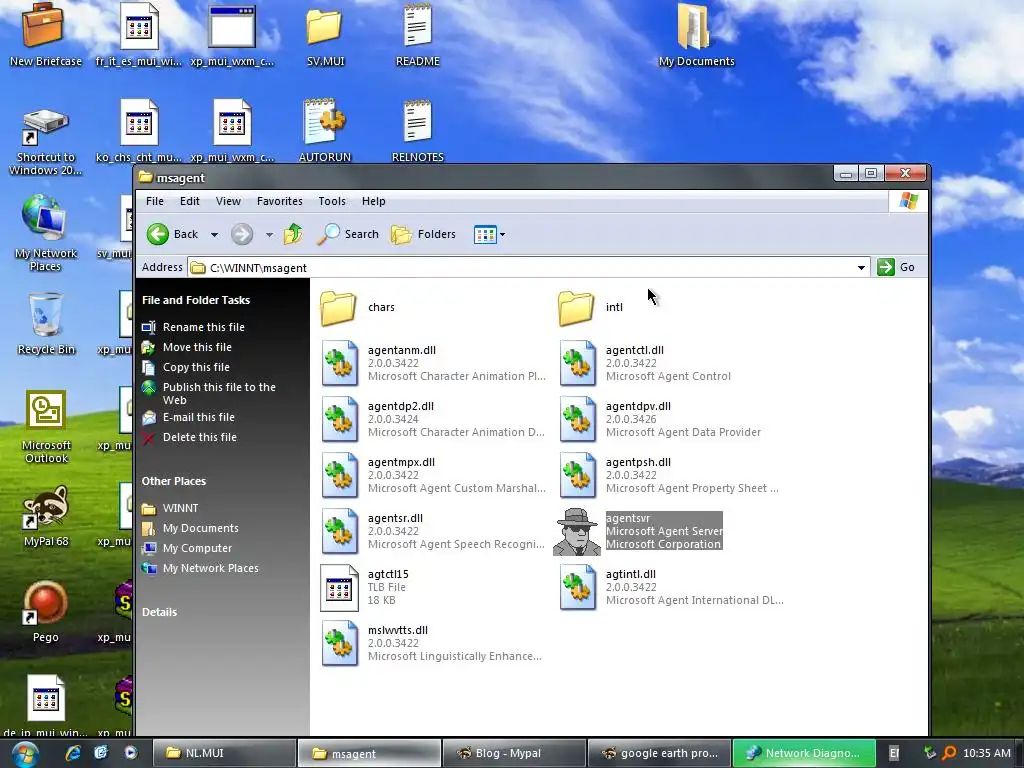Open the Views dropdown button
The height and width of the screenshot is (768, 1024).
point(489,234)
